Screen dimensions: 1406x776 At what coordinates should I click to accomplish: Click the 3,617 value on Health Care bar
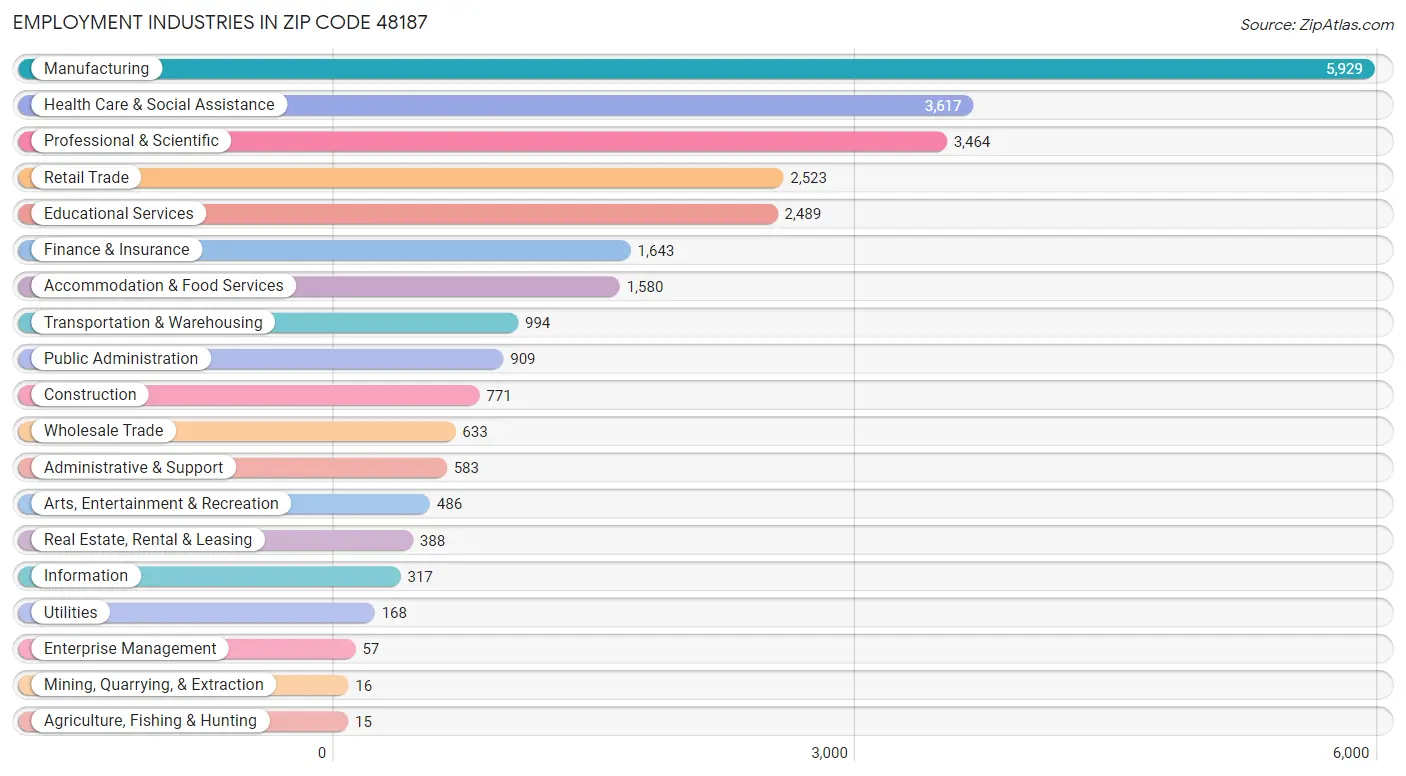[x=942, y=105]
